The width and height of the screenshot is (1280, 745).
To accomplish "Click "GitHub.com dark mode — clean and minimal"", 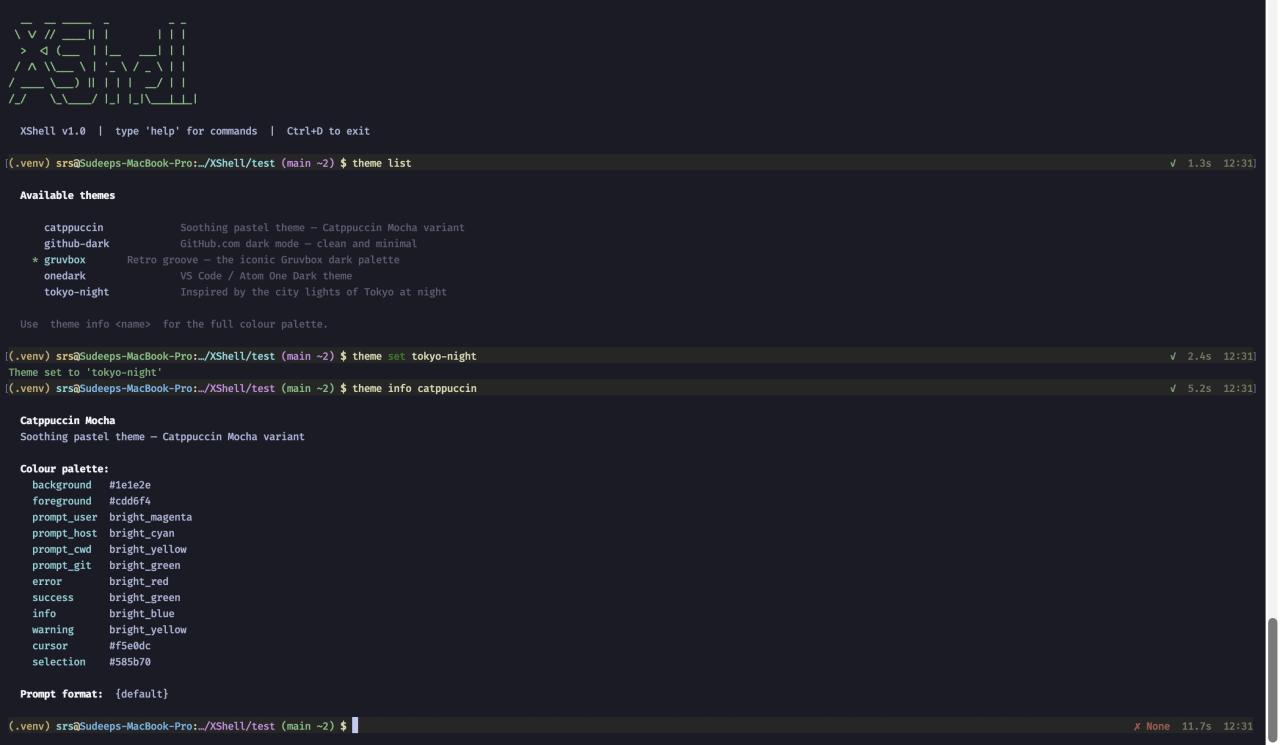I will [x=298, y=243].
